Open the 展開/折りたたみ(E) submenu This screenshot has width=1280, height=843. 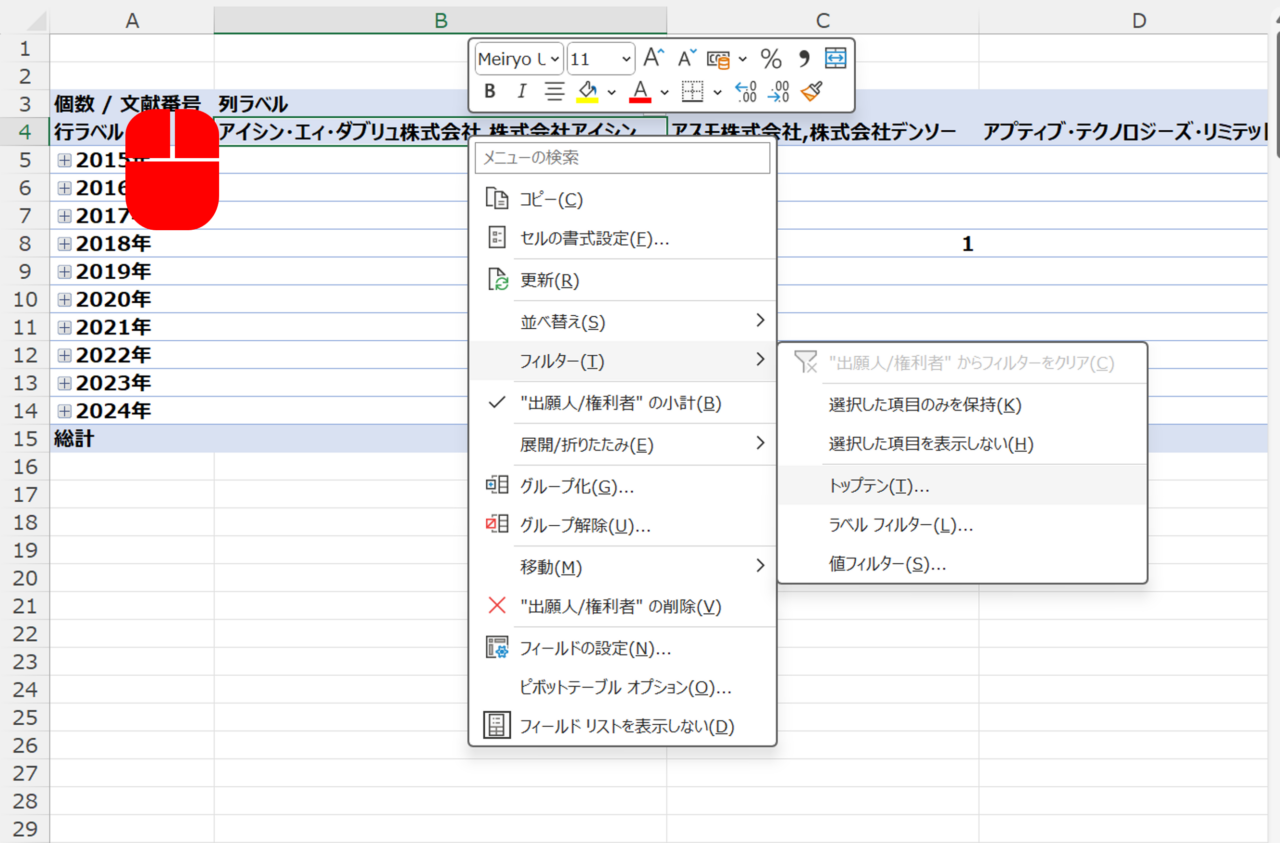coord(622,444)
